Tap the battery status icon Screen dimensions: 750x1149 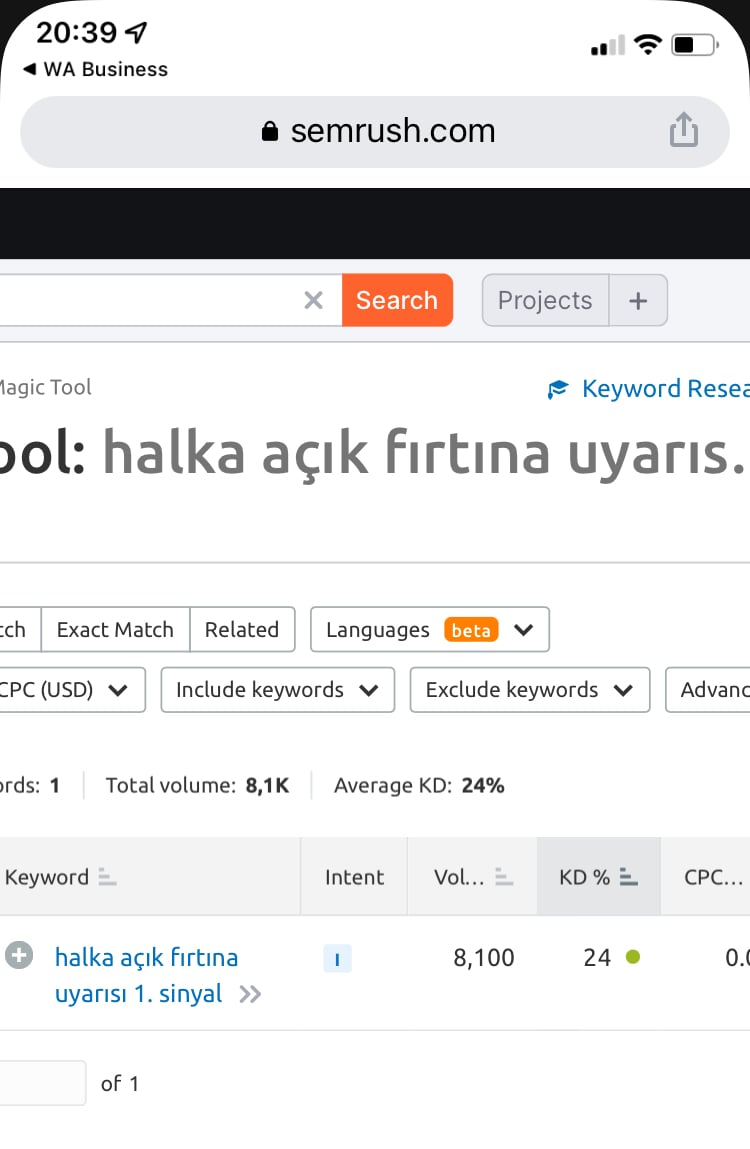pos(695,45)
